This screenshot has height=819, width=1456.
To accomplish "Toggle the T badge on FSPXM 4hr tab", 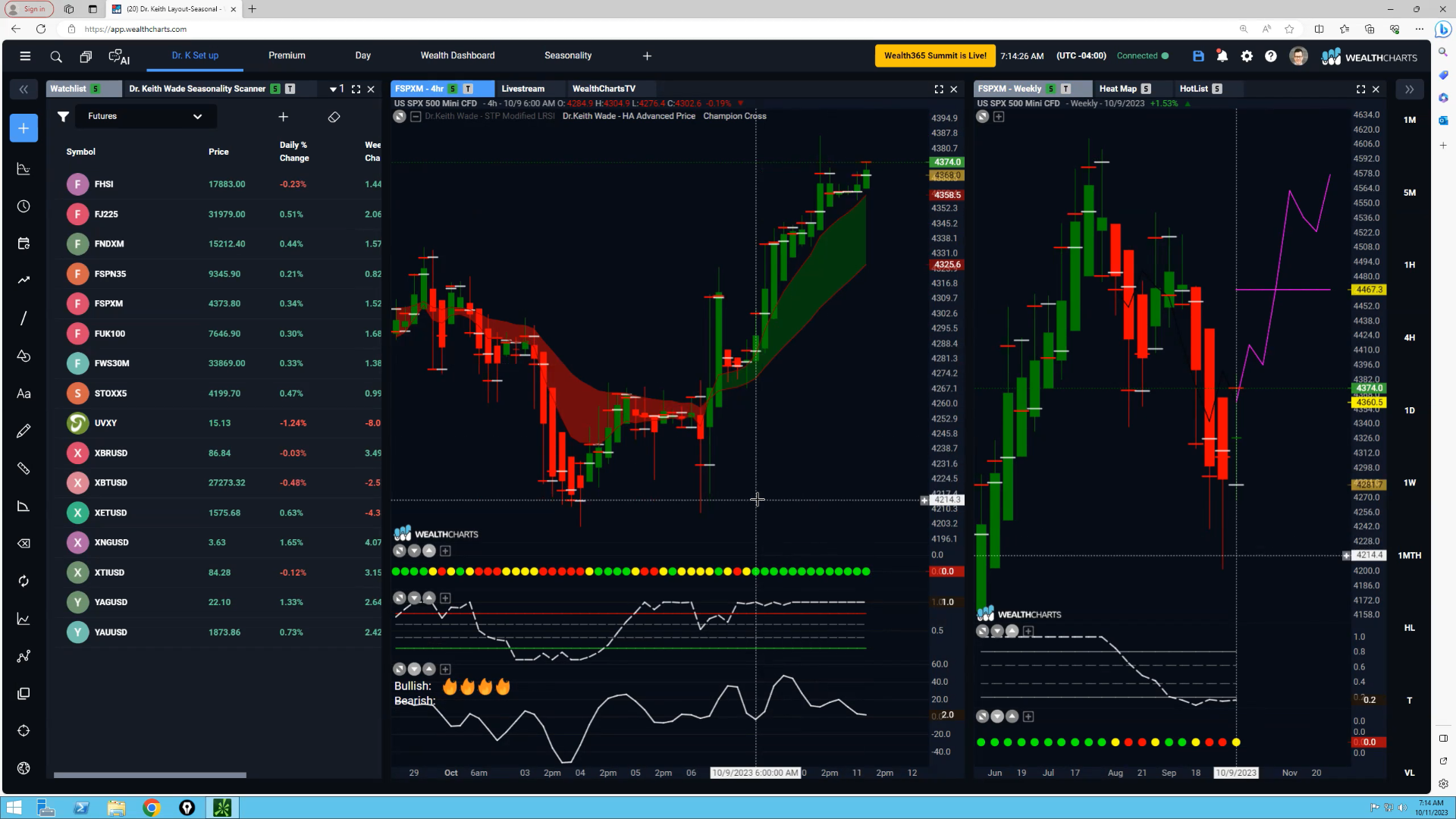I will point(468,89).
